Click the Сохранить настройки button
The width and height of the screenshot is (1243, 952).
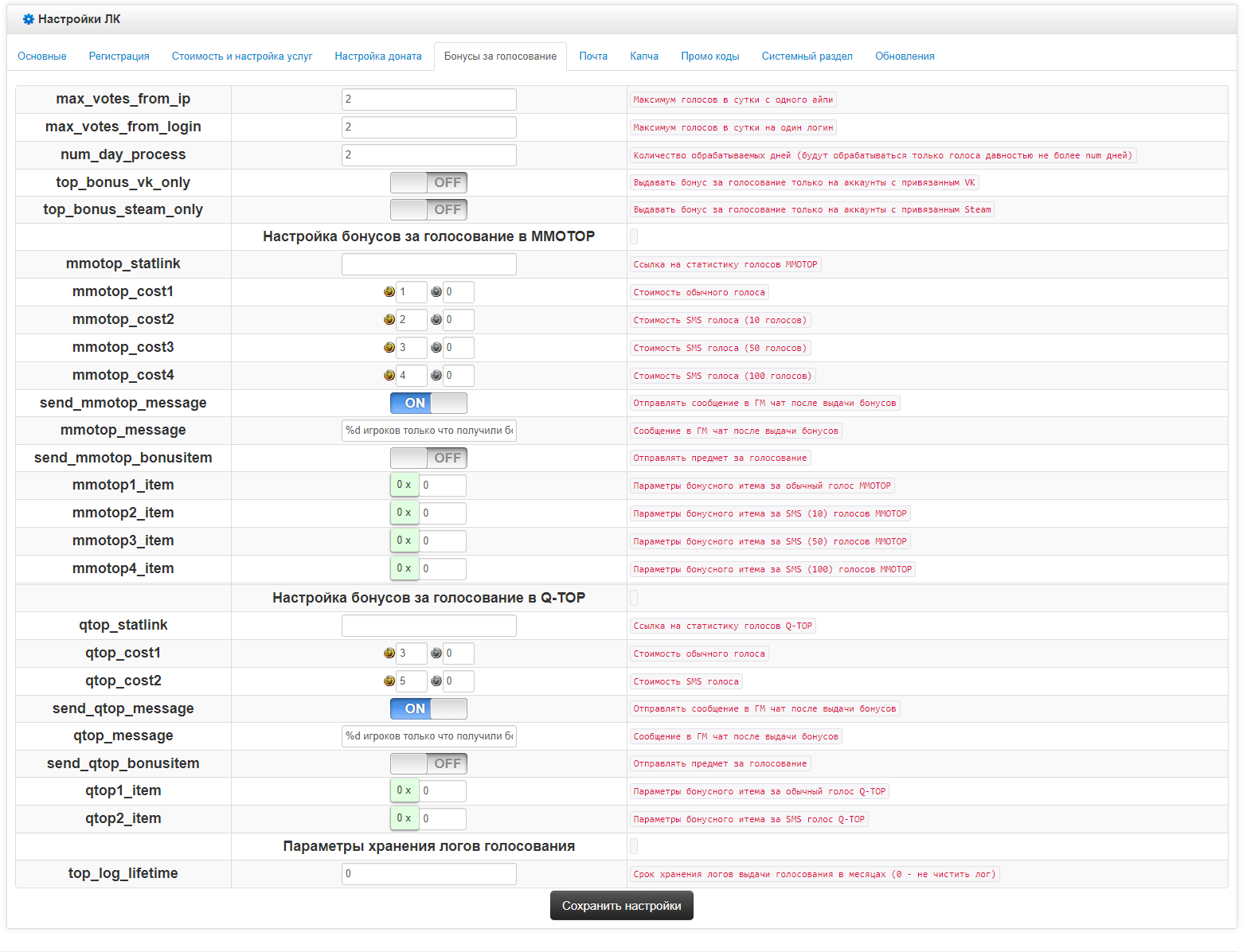pos(622,906)
